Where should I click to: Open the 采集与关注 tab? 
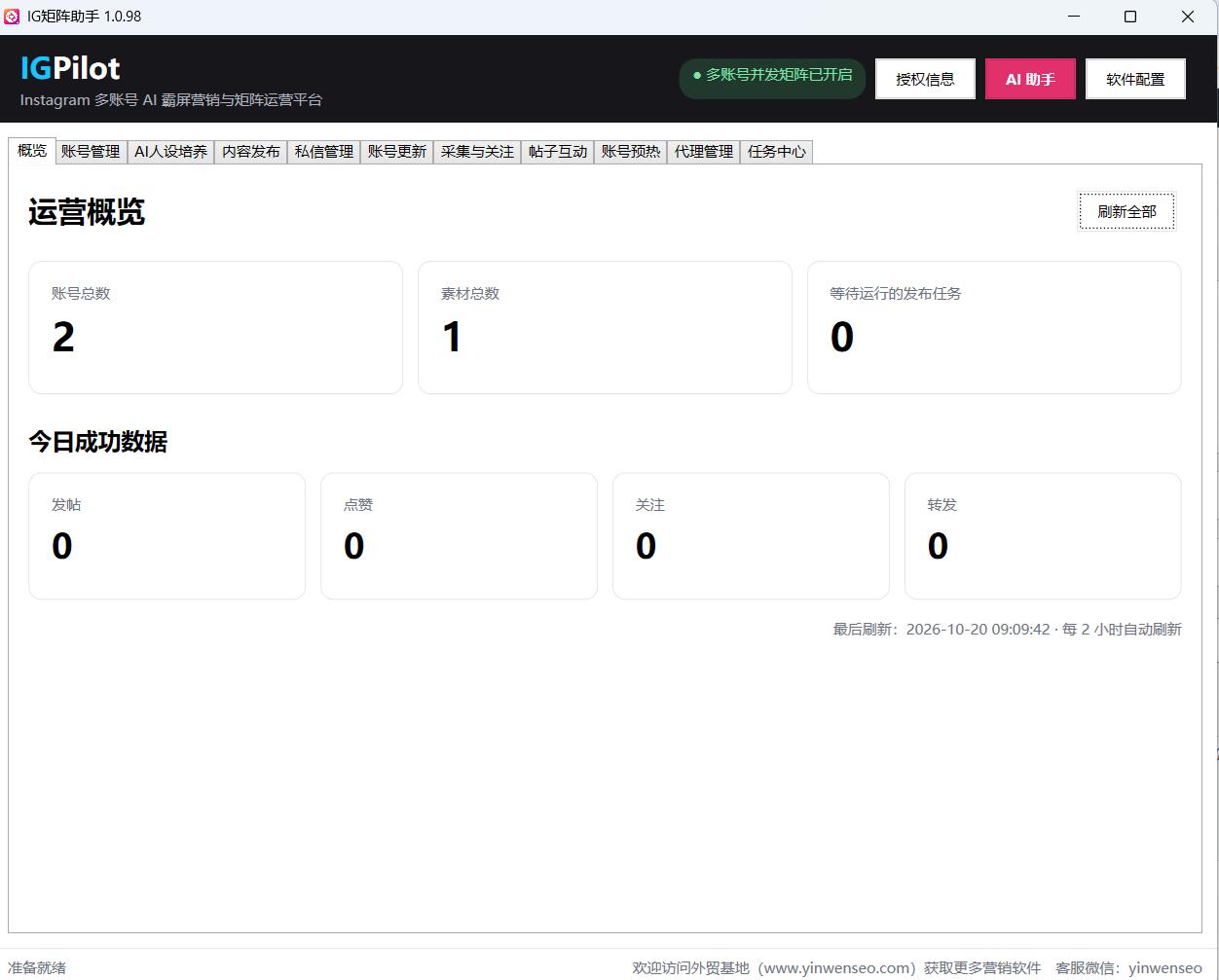tap(477, 152)
